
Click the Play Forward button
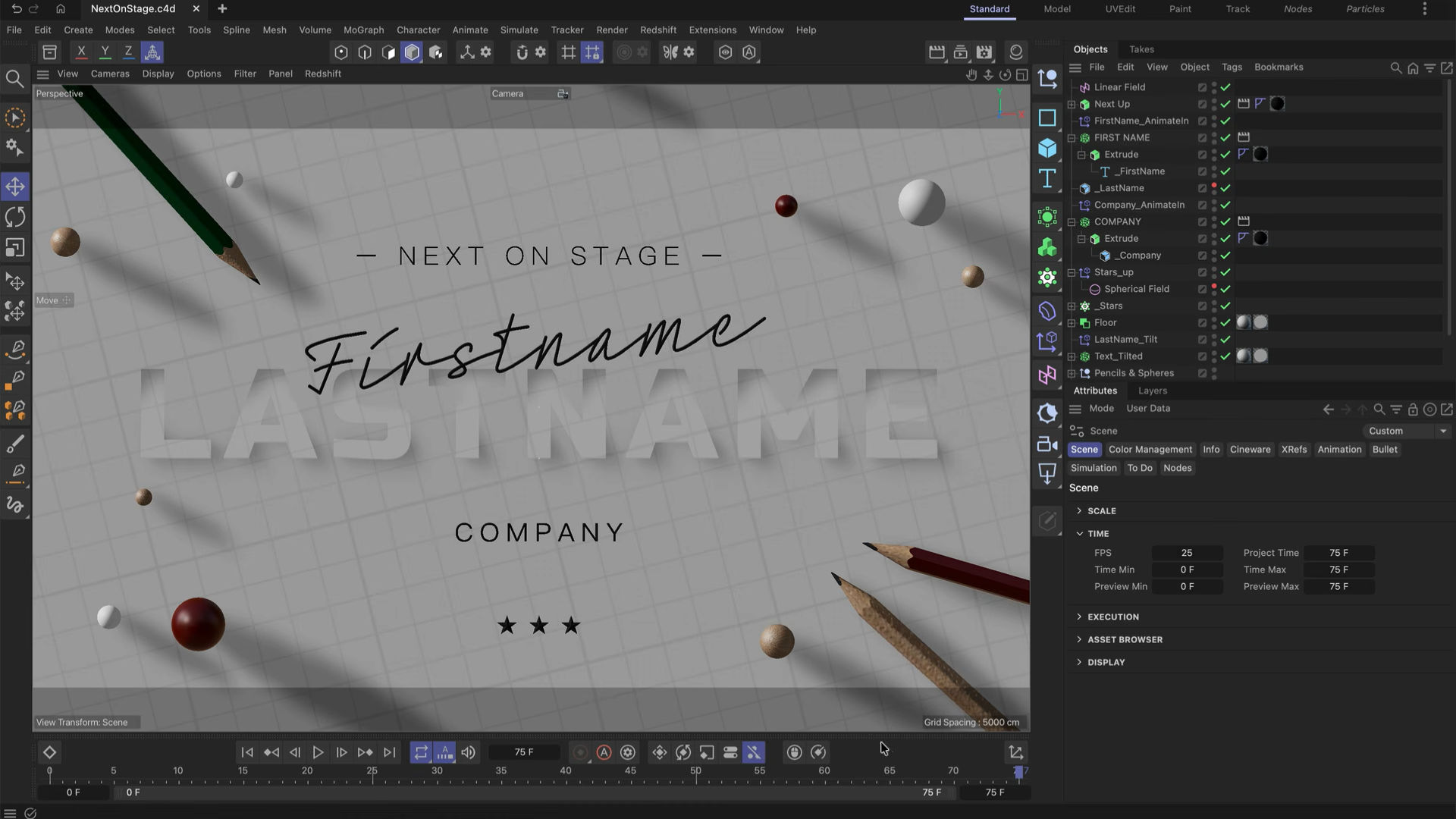(x=318, y=752)
